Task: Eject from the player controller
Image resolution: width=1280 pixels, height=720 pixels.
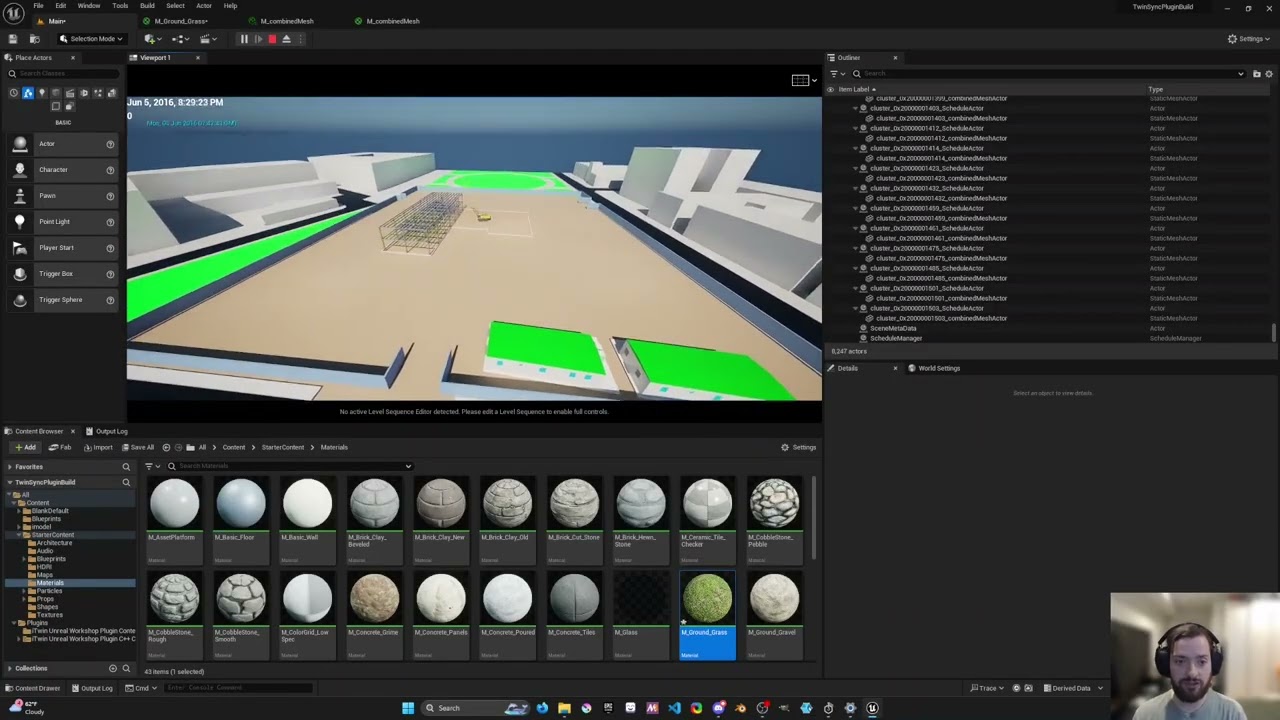Action: click(x=286, y=39)
